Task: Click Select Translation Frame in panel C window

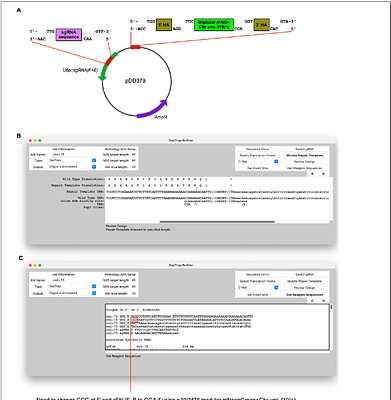Action: [257, 281]
